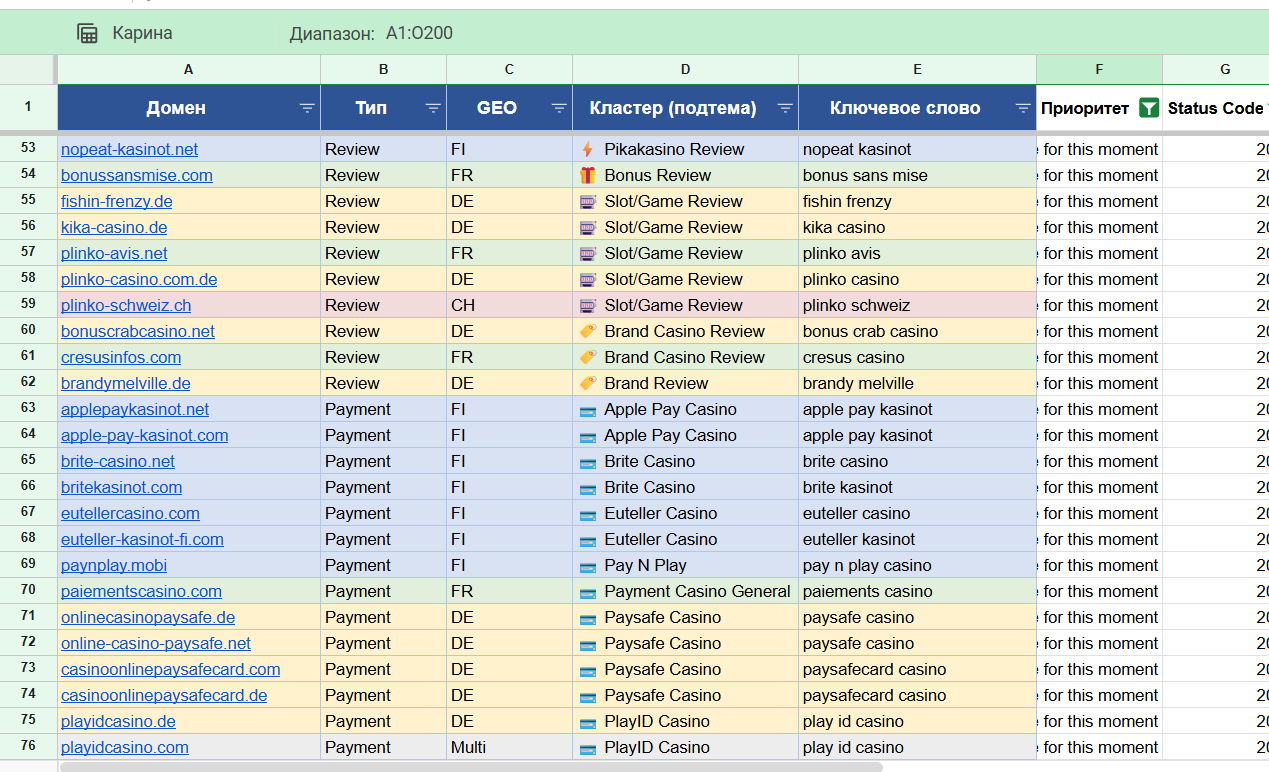The width and height of the screenshot is (1269, 772).
Task: Open the Домен column filter
Action: coord(307,108)
